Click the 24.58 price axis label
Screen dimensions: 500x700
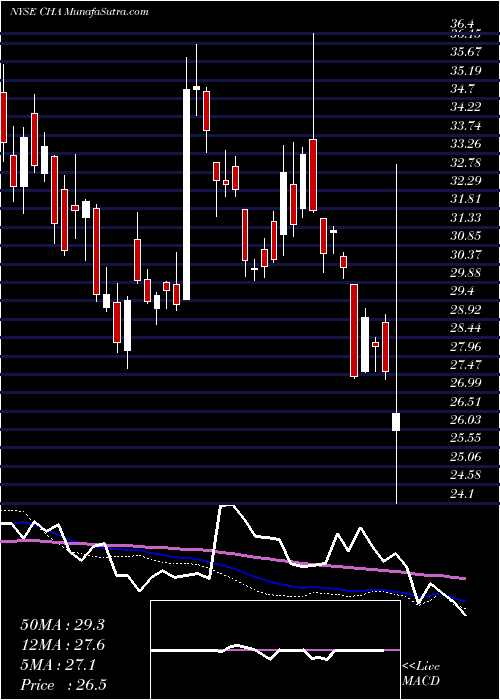coord(466,475)
